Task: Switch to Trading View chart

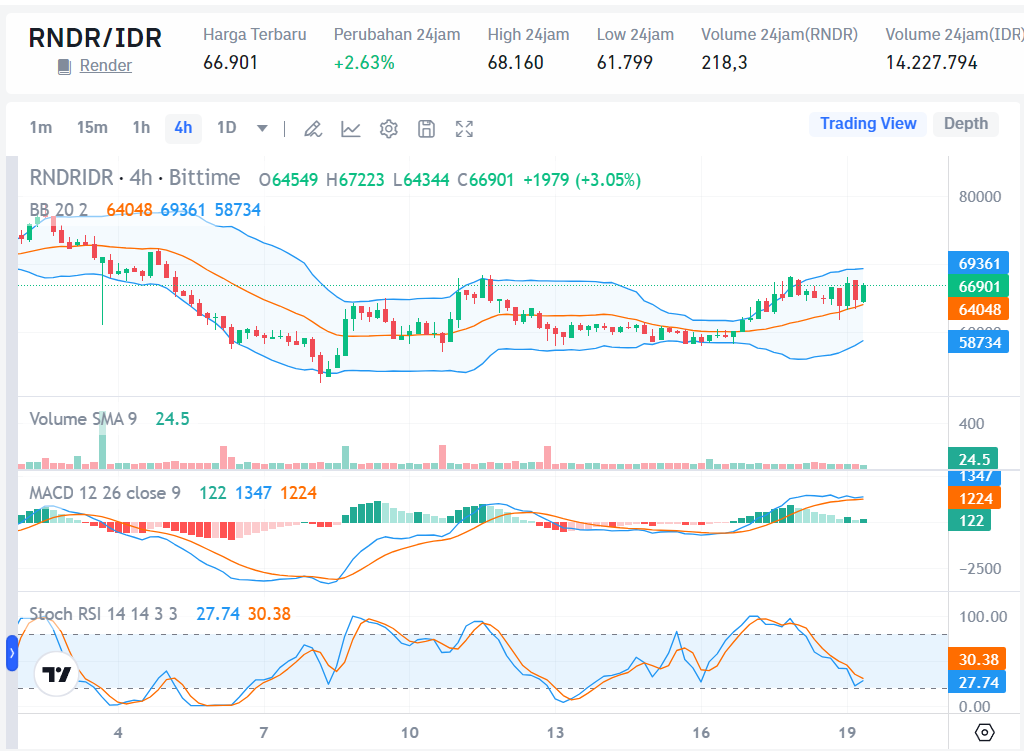Action: [868, 123]
